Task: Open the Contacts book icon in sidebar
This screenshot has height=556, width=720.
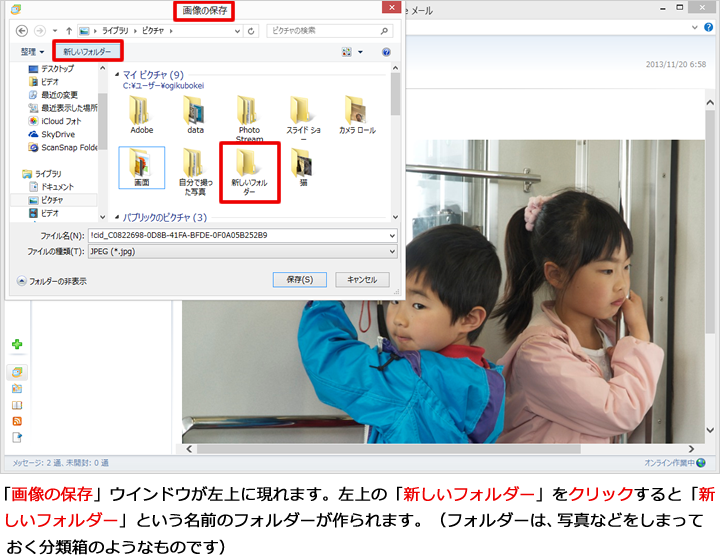Action: pyautogui.click(x=17, y=405)
